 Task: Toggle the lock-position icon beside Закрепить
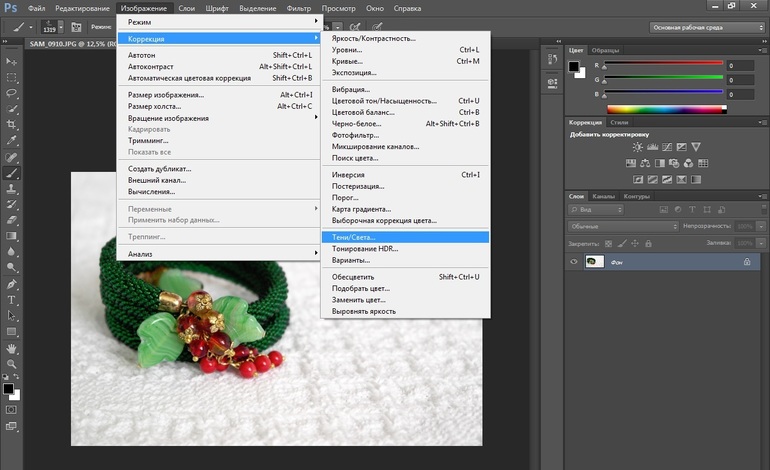tap(633, 243)
